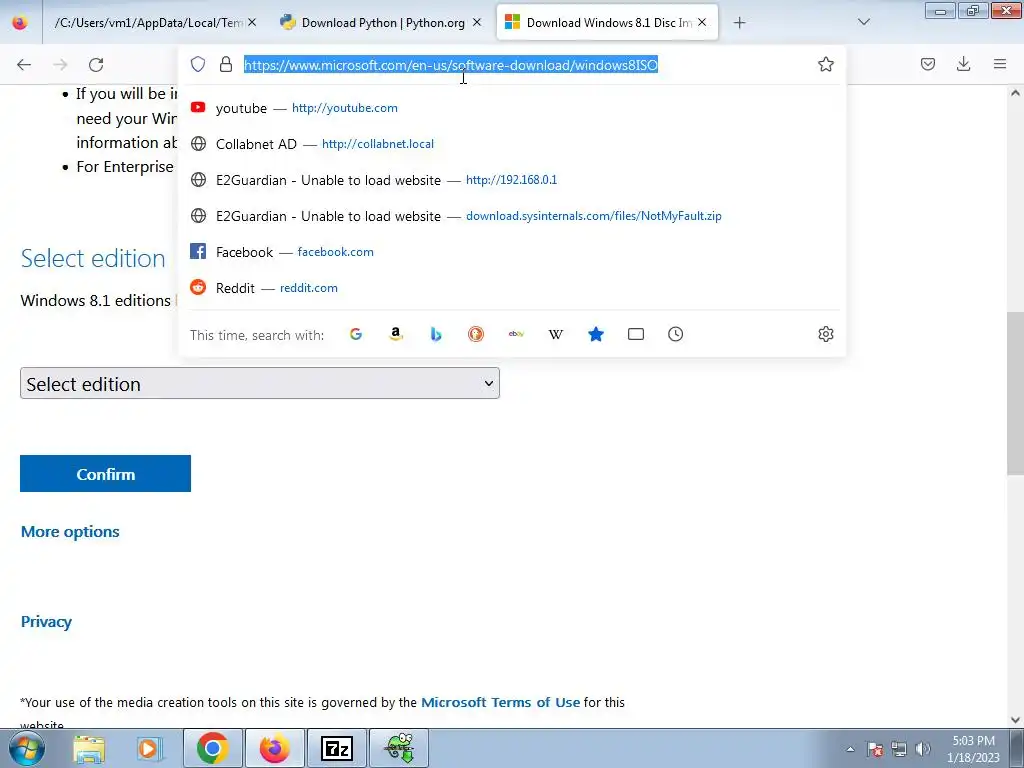
Task: Search bookmarks using the blue star icon
Action: click(596, 334)
